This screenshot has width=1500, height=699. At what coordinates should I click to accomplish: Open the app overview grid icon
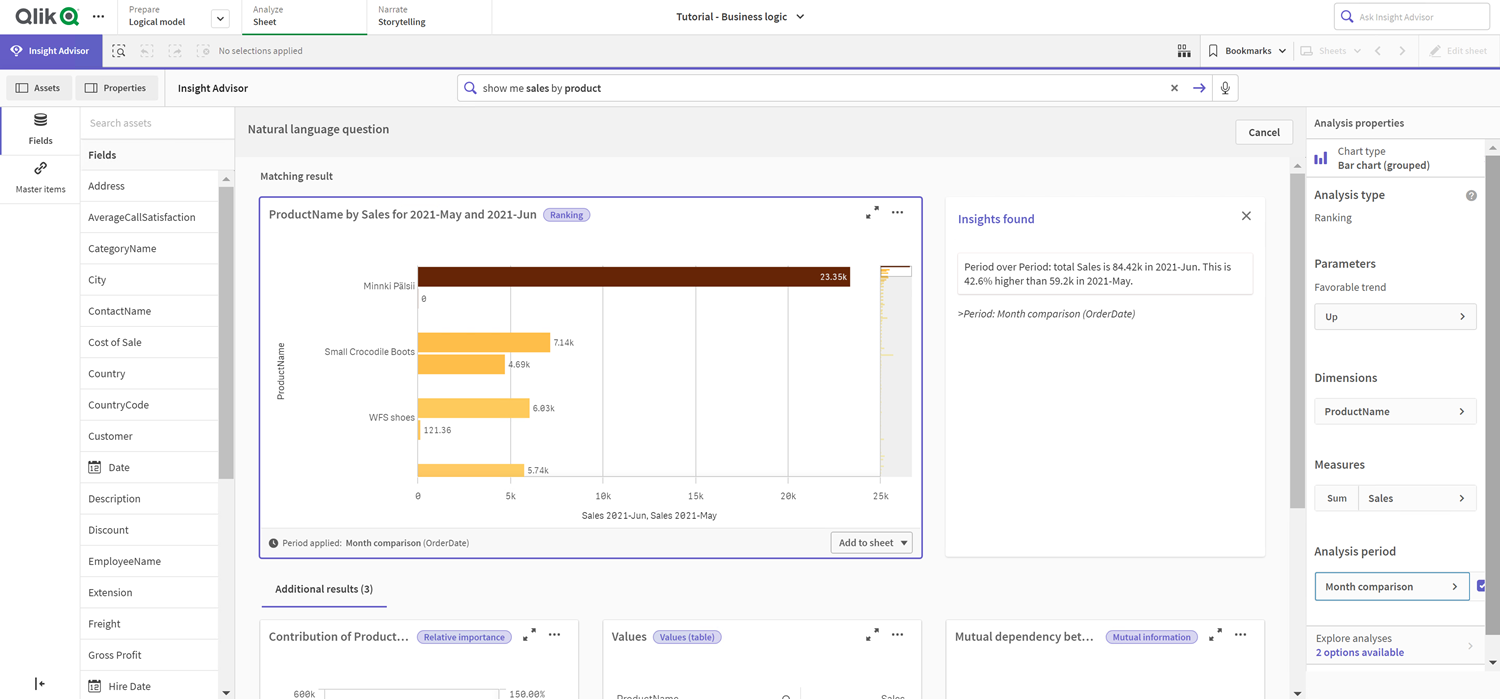(1184, 50)
